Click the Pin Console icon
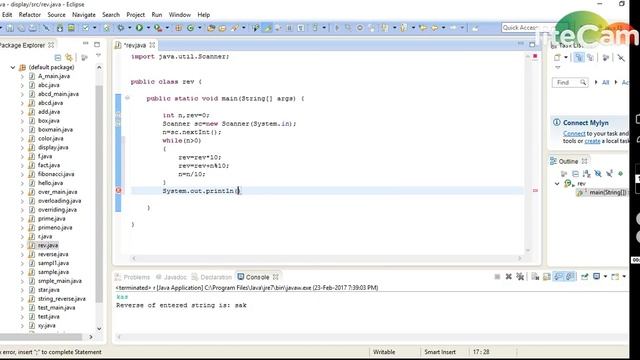This screenshot has width=640, height=360. tap(584, 277)
